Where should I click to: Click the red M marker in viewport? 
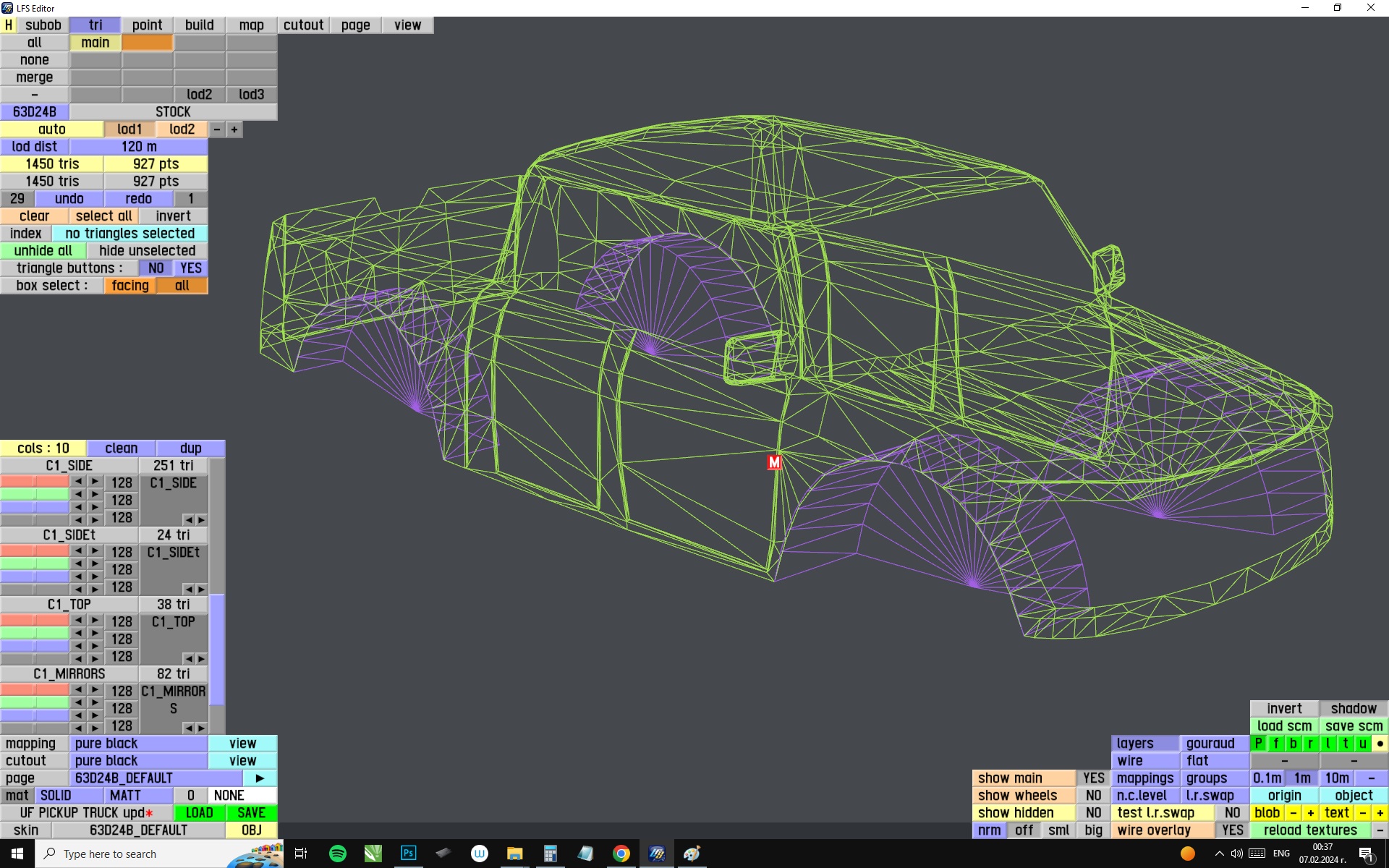click(x=774, y=462)
